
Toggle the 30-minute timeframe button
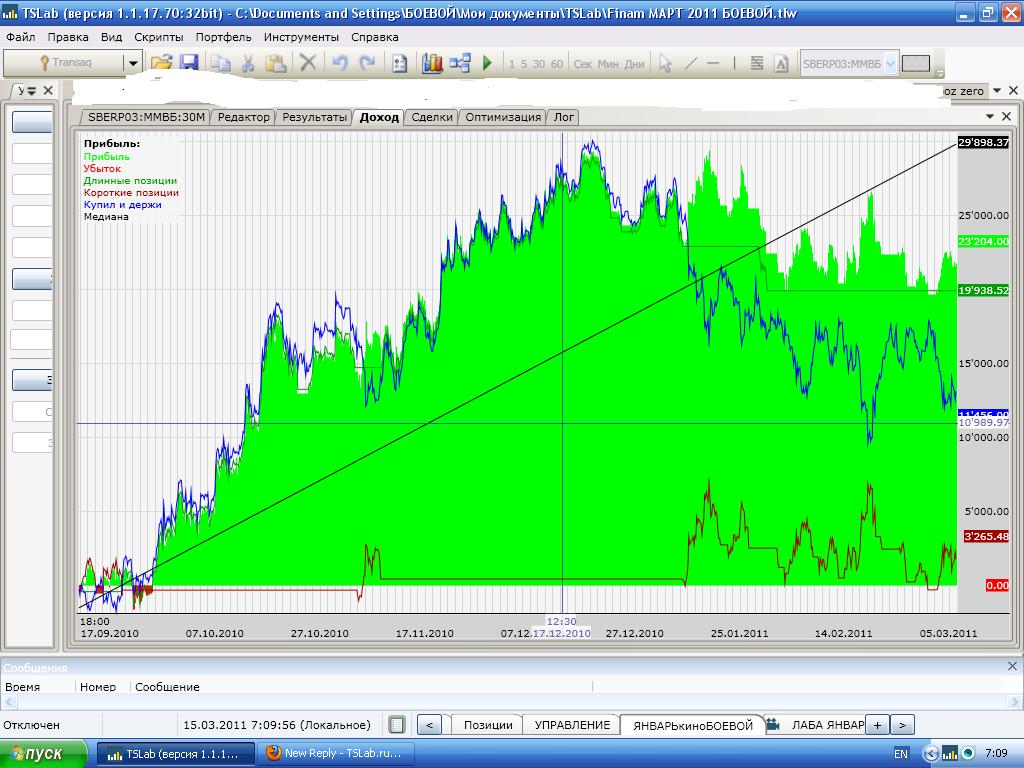click(x=539, y=64)
